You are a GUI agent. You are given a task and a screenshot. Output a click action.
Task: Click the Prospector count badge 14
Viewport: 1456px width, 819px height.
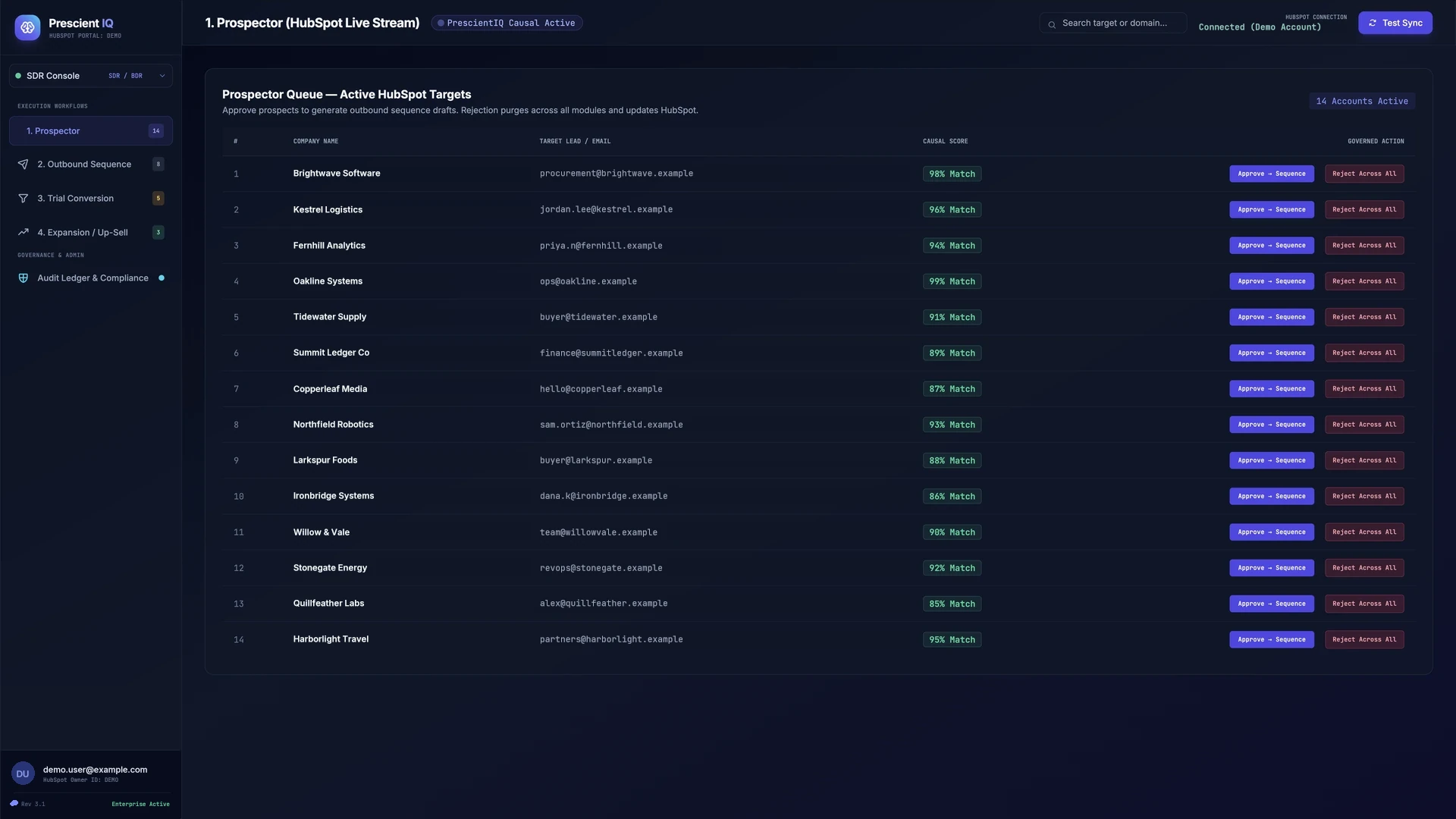[x=156, y=131]
